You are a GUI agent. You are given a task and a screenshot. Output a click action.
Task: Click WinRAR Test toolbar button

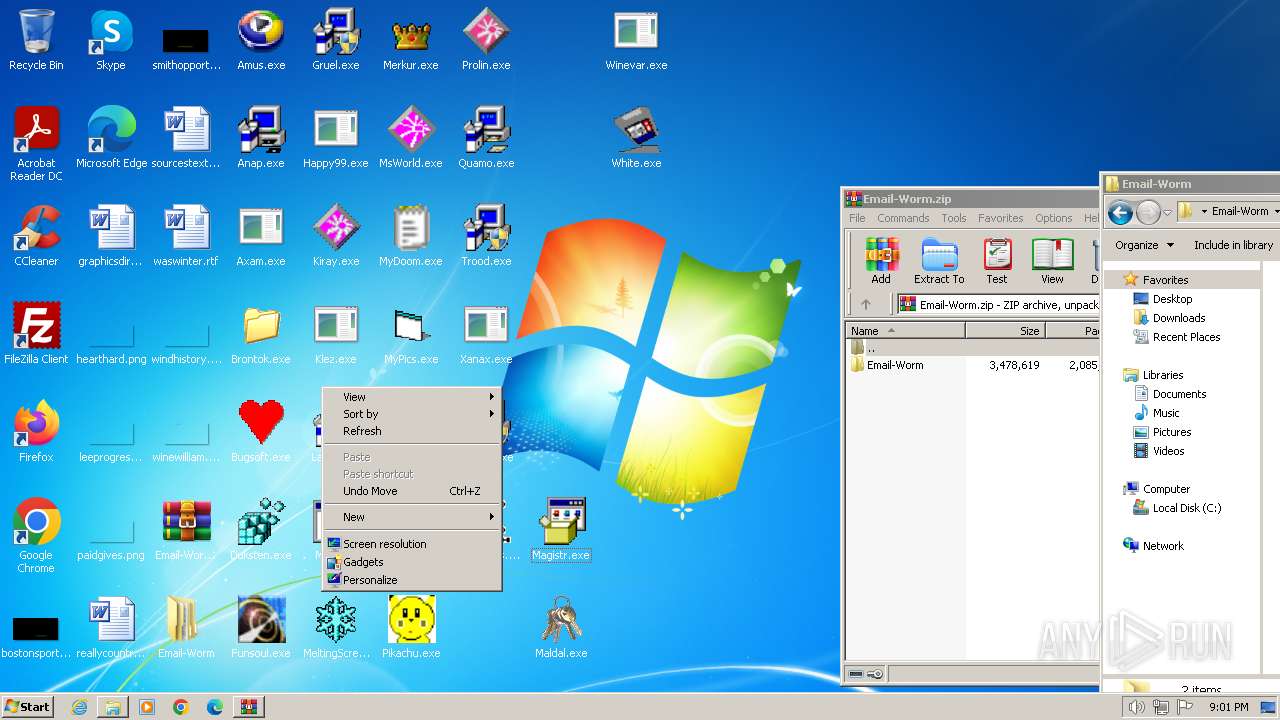(x=997, y=262)
